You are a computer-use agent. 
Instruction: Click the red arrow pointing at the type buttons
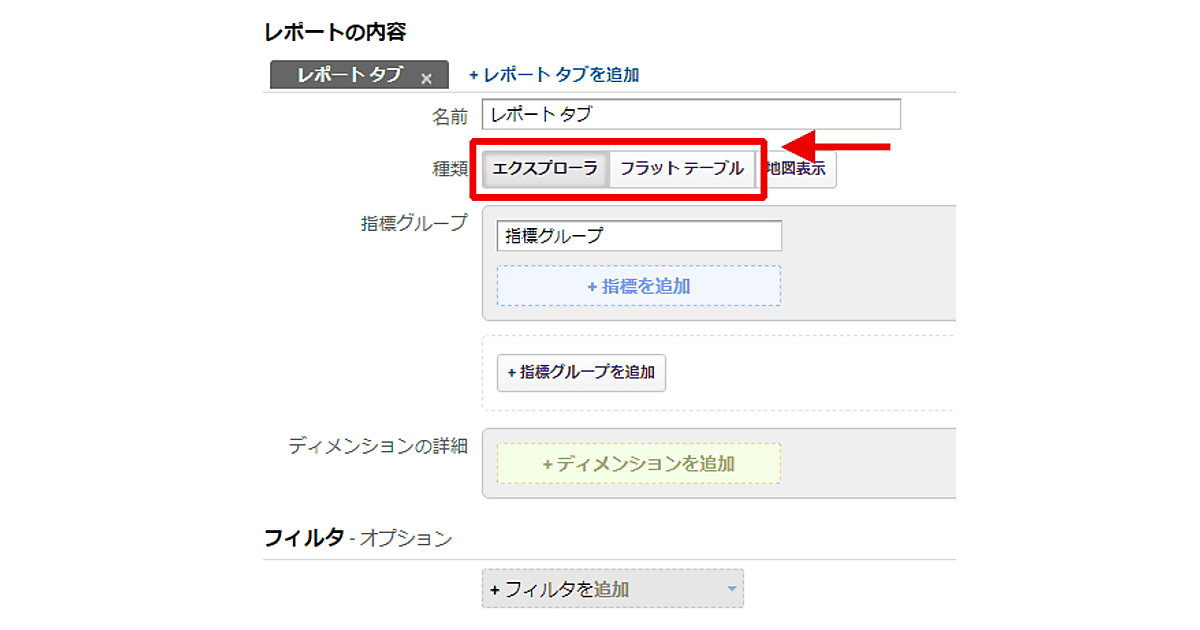pos(835,148)
